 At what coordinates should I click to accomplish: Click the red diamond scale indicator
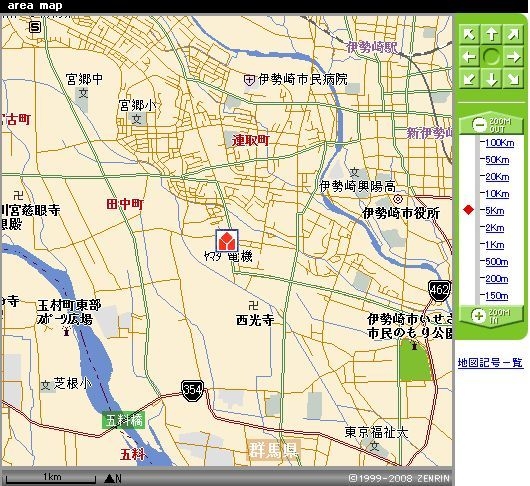pyautogui.click(x=468, y=210)
